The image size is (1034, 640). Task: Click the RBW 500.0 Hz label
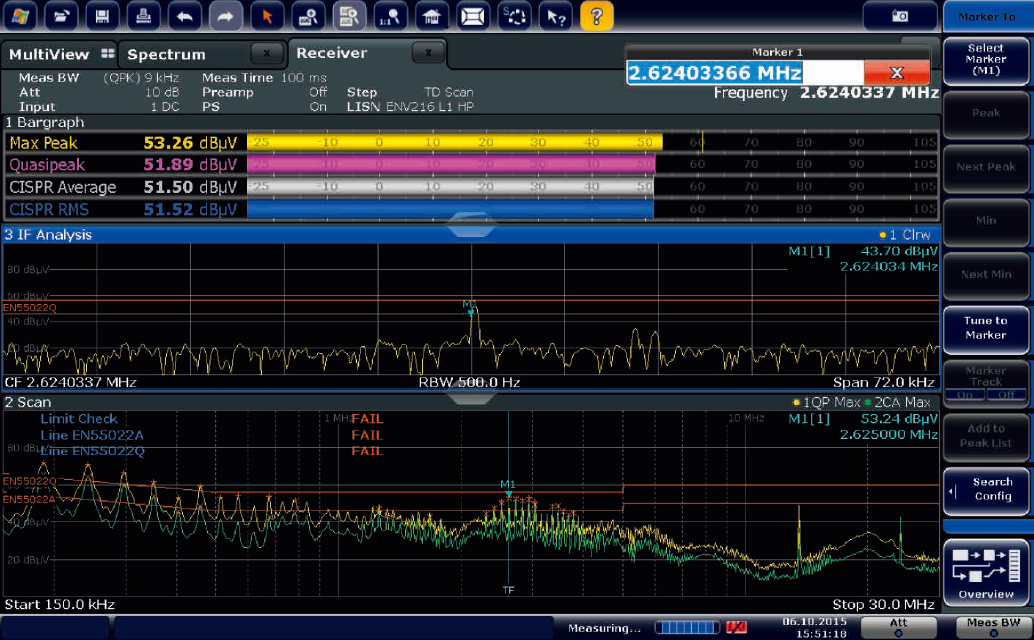(470, 382)
